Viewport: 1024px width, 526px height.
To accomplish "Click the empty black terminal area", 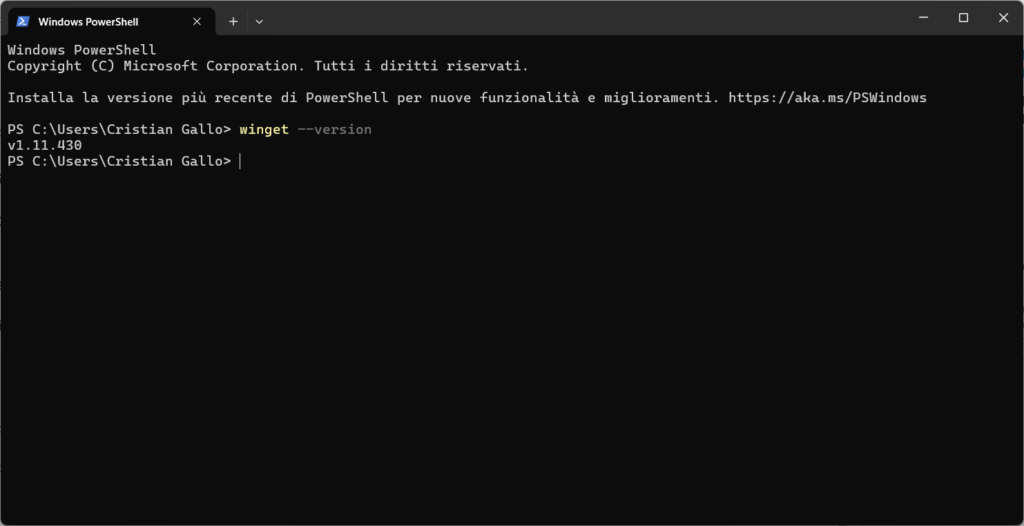I will (x=512, y=340).
